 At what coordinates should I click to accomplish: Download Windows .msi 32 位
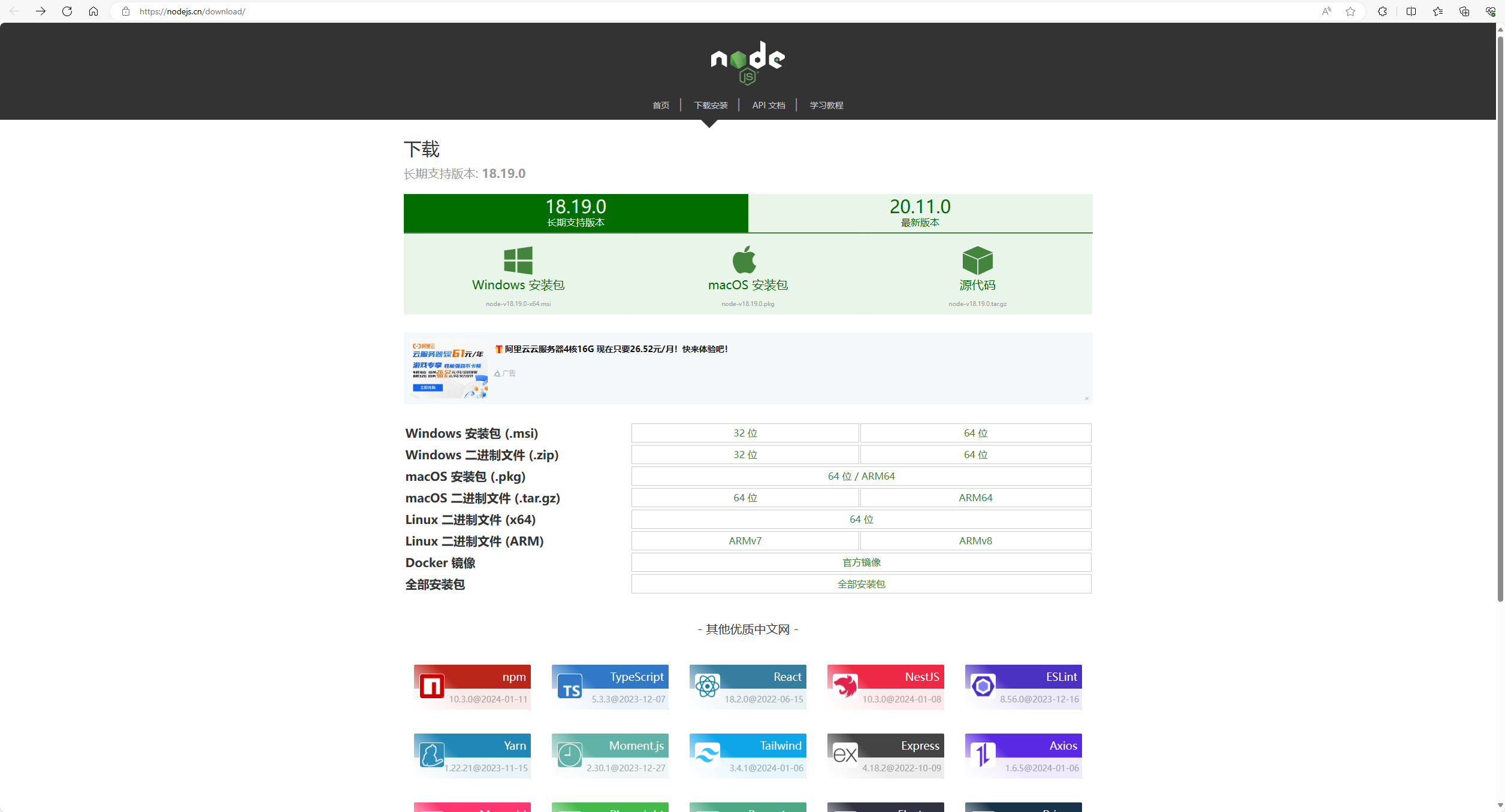coord(745,433)
